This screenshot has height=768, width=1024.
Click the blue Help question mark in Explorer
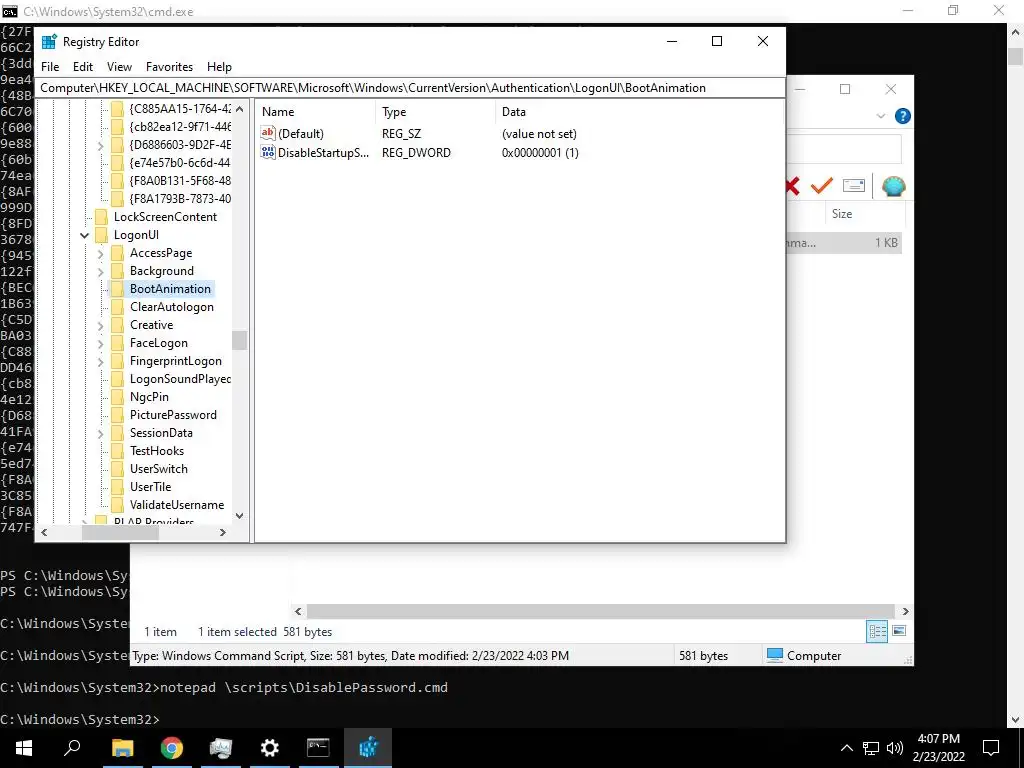click(x=903, y=116)
